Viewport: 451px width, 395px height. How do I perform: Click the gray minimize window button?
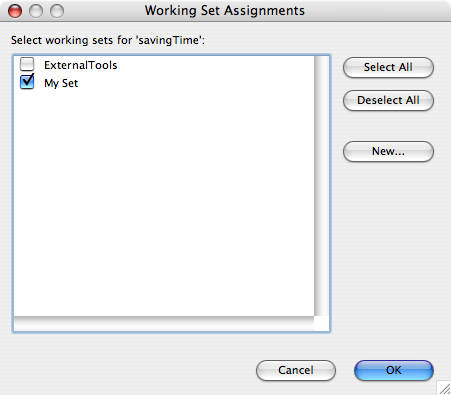pos(36,11)
